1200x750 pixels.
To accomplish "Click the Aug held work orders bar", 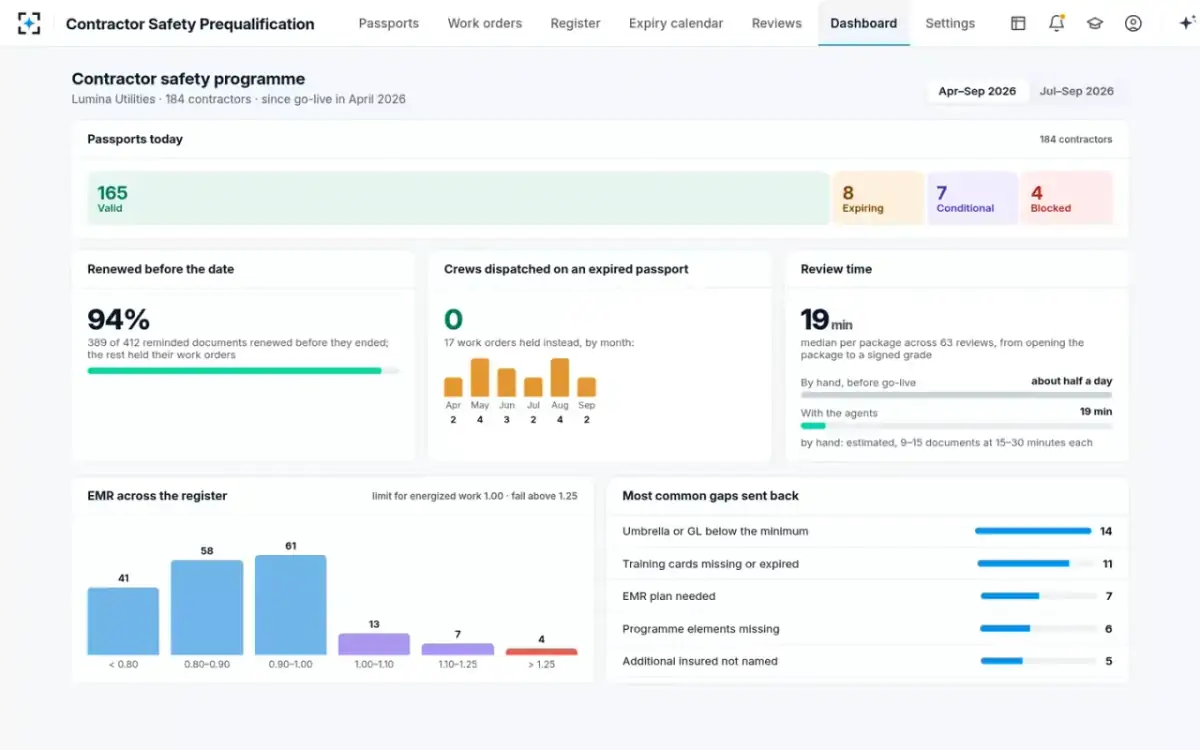I will (x=560, y=378).
